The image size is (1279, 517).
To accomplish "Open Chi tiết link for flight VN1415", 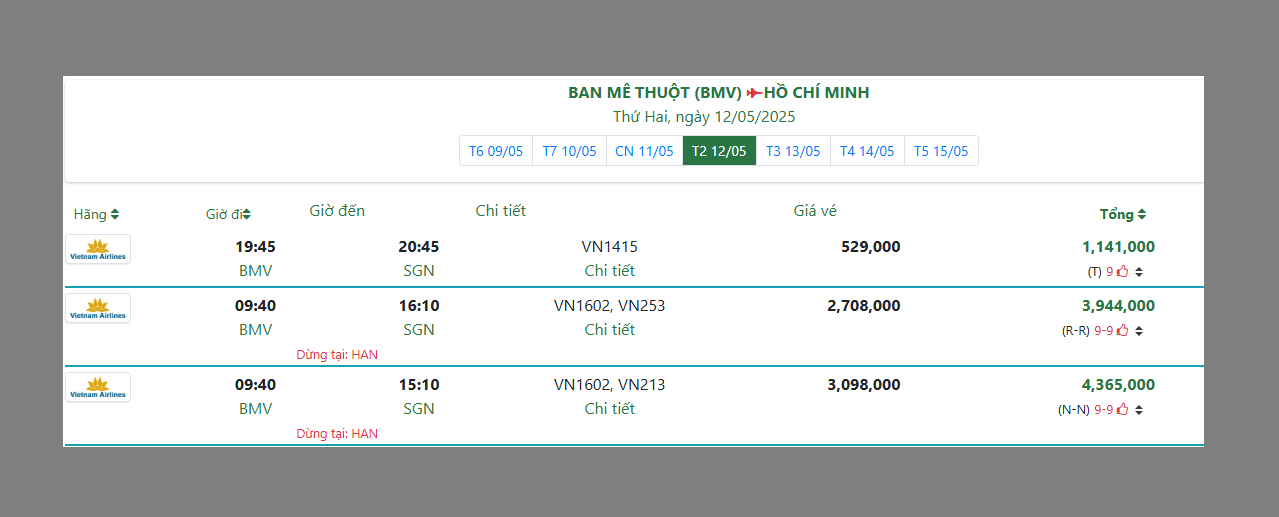I will [x=609, y=271].
